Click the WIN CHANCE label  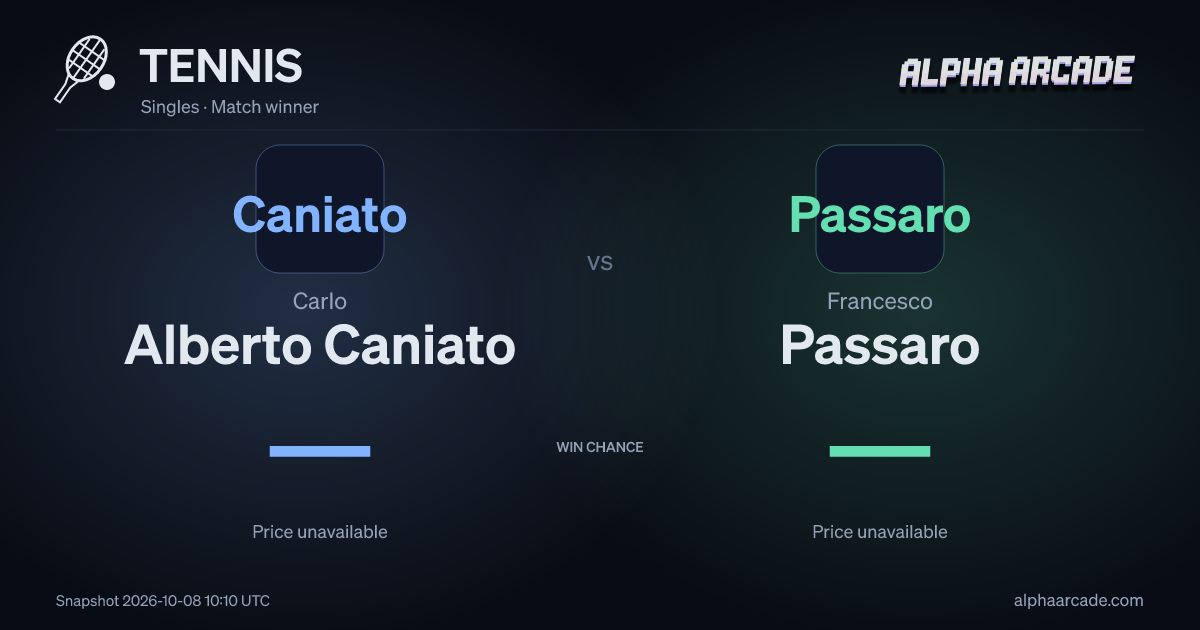(600, 447)
